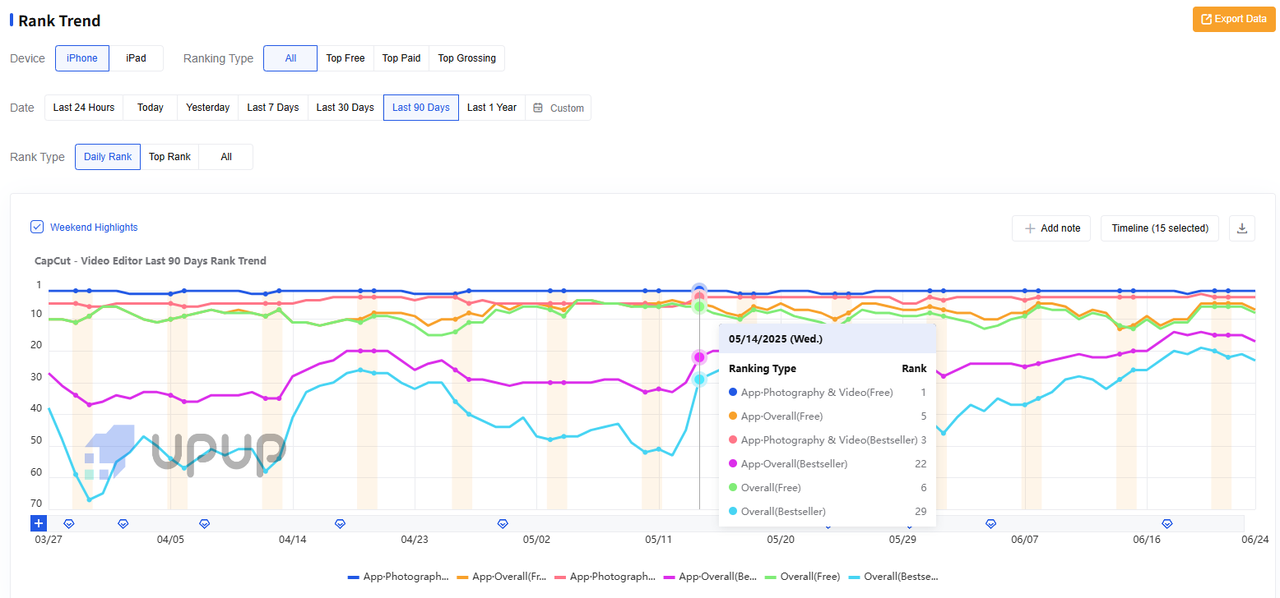Click the Export Data button

point(1234,19)
